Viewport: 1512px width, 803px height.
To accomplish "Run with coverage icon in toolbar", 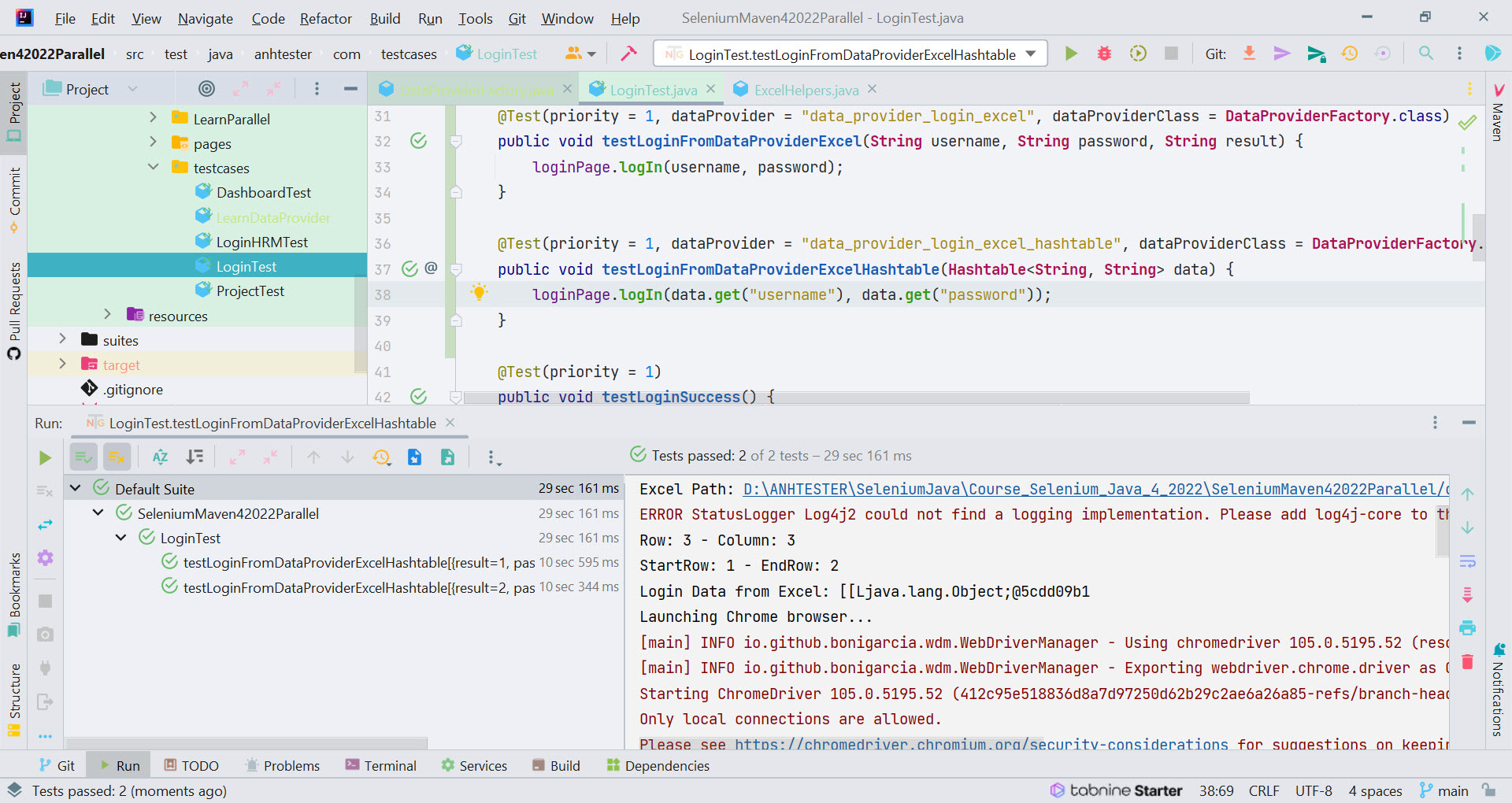I will click(1138, 54).
